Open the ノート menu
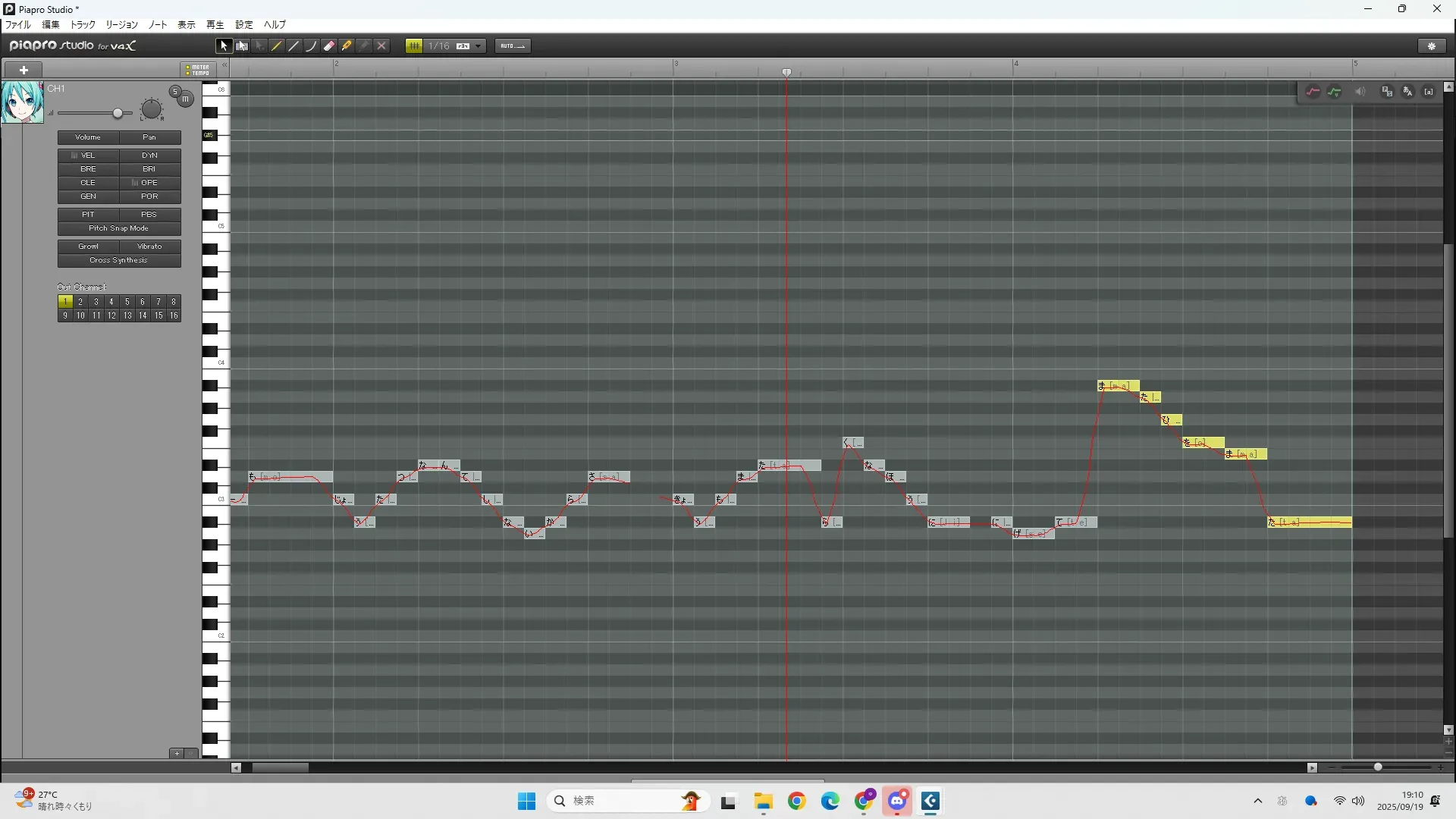This screenshot has height=819, width=1456. coord(158,25)
